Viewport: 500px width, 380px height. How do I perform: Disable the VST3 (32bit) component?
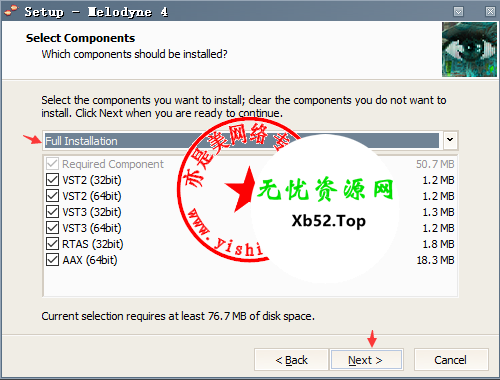[52, 212]
